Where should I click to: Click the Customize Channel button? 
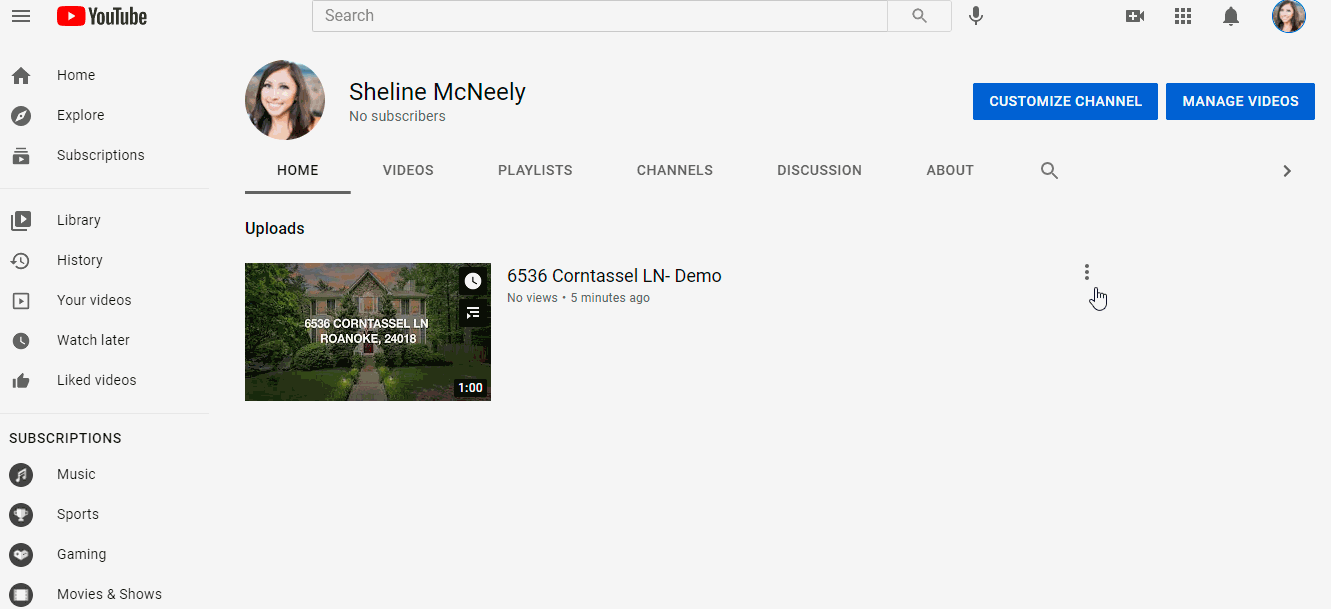pos(1065,101)
